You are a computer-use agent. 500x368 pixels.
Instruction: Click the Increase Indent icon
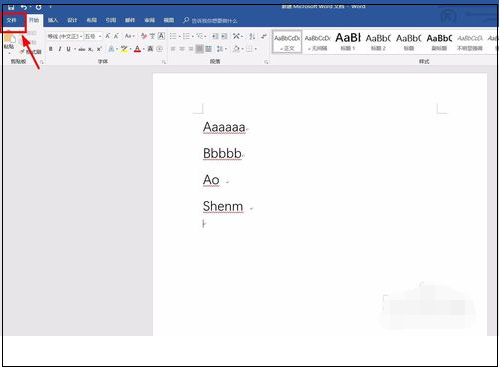(x=224, y=36)
